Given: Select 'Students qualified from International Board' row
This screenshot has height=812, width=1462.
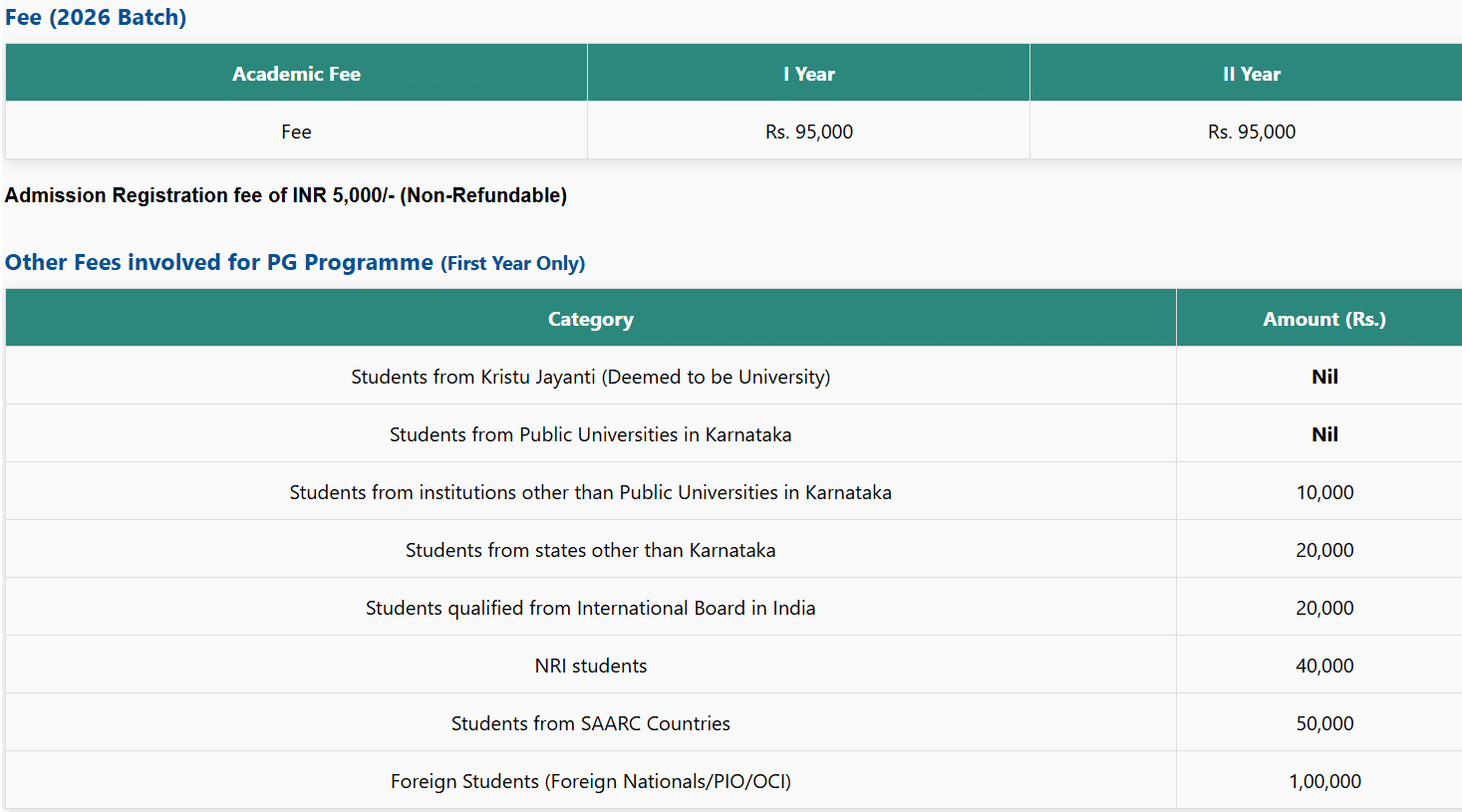Looking at the screenshot, I should (x=590, y=608).
